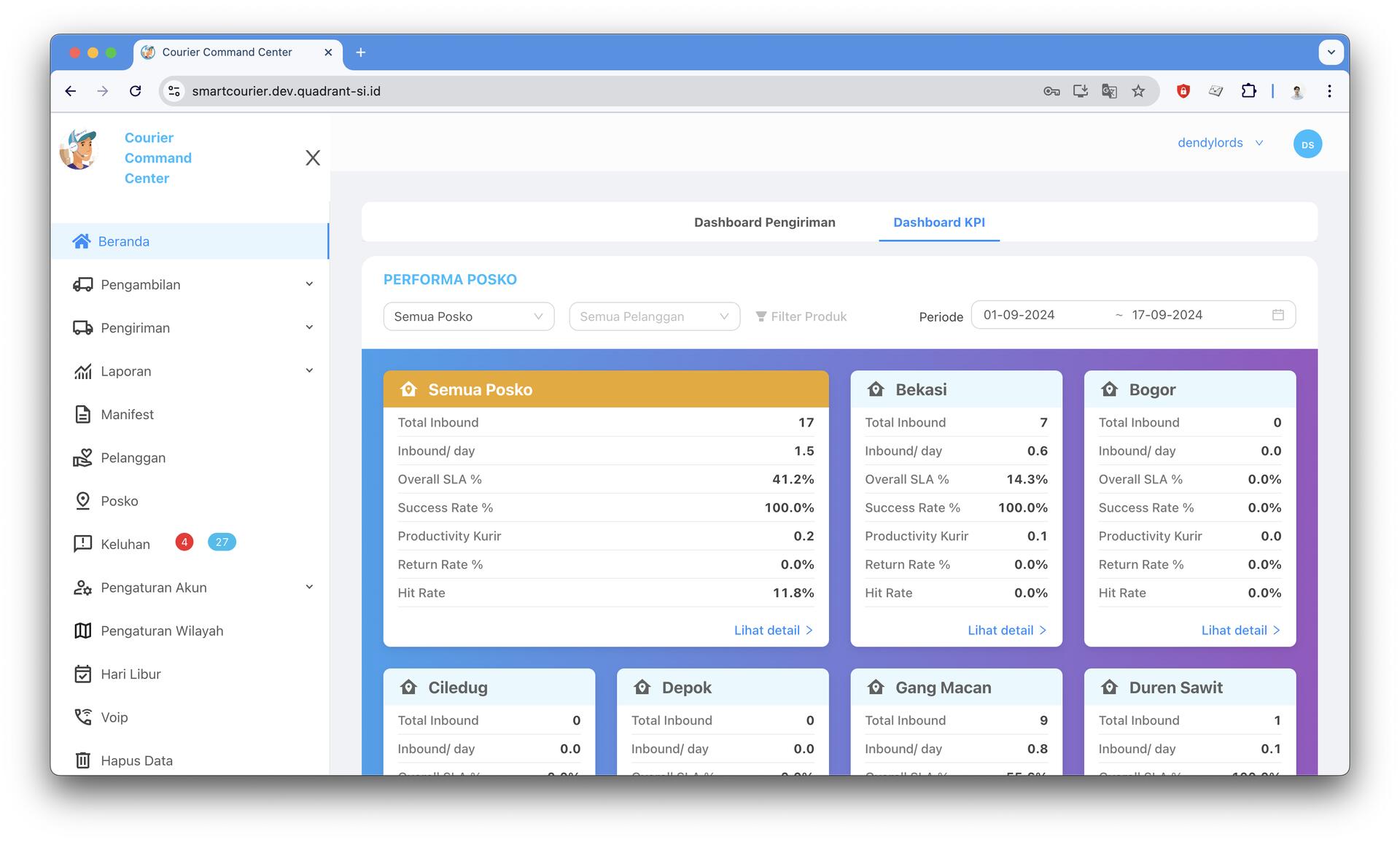This screenshot has width=1400, height=842.
Task: Click the Posko location pin icon
Action: (x=82, y=501)
